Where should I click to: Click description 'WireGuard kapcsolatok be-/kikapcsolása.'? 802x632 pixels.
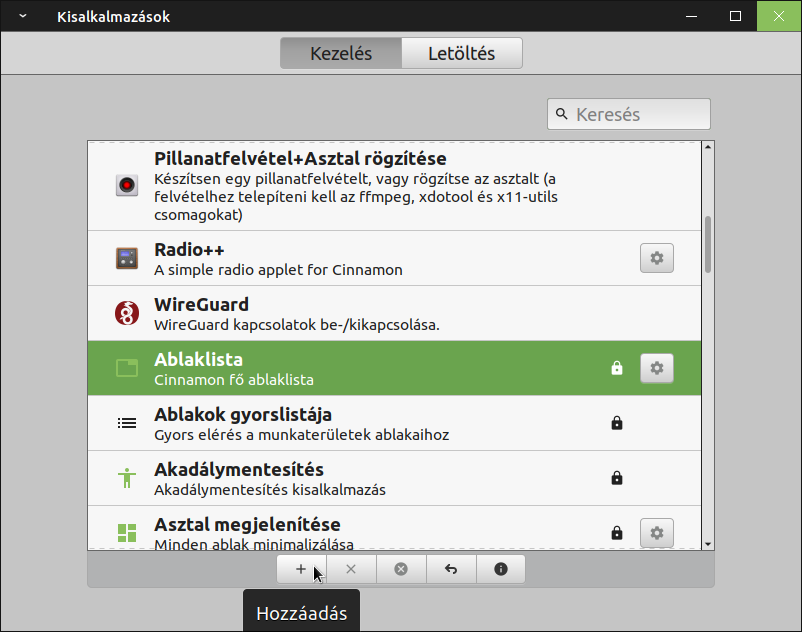pyautogui.click(x=297, y=325)
